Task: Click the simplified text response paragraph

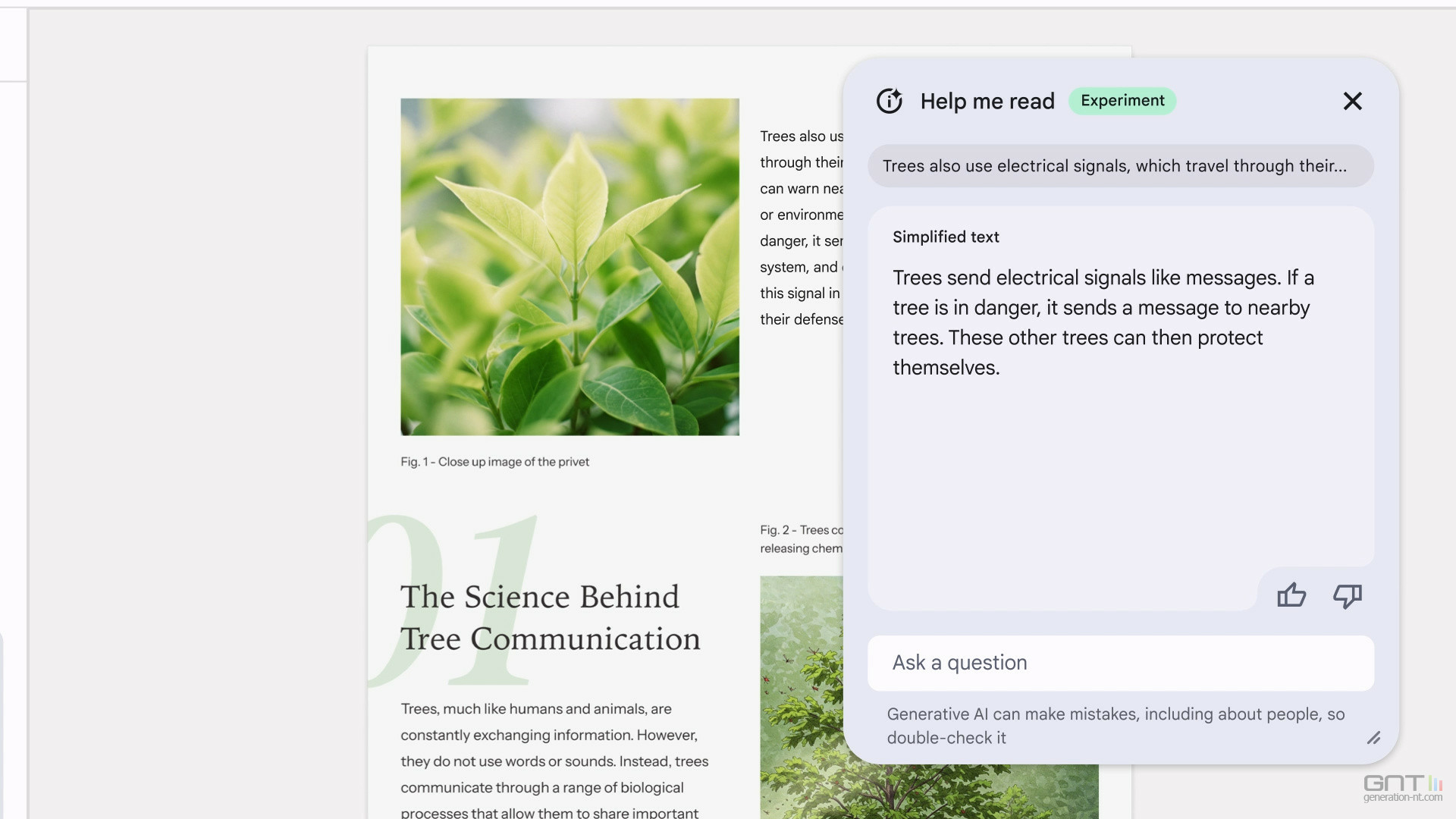Action: pyautogui.click(x=1103, y=322)
